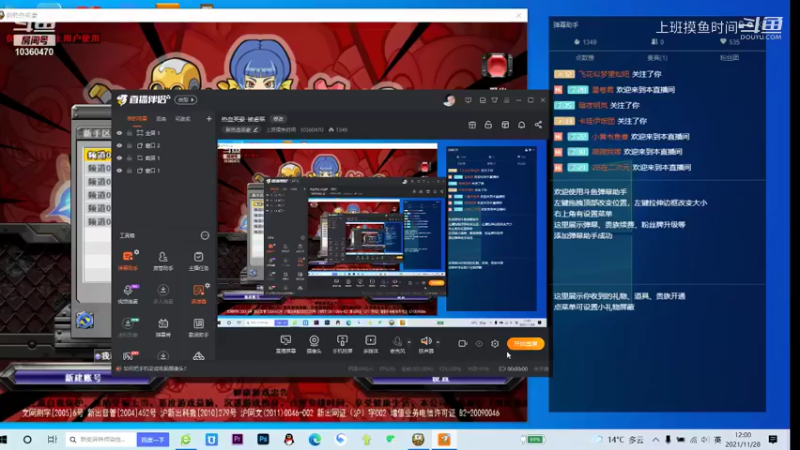The height and width of the screenshot is (450, 800).
Task: Add a camera source in bottom toolbar
Action: click(314, 344)
